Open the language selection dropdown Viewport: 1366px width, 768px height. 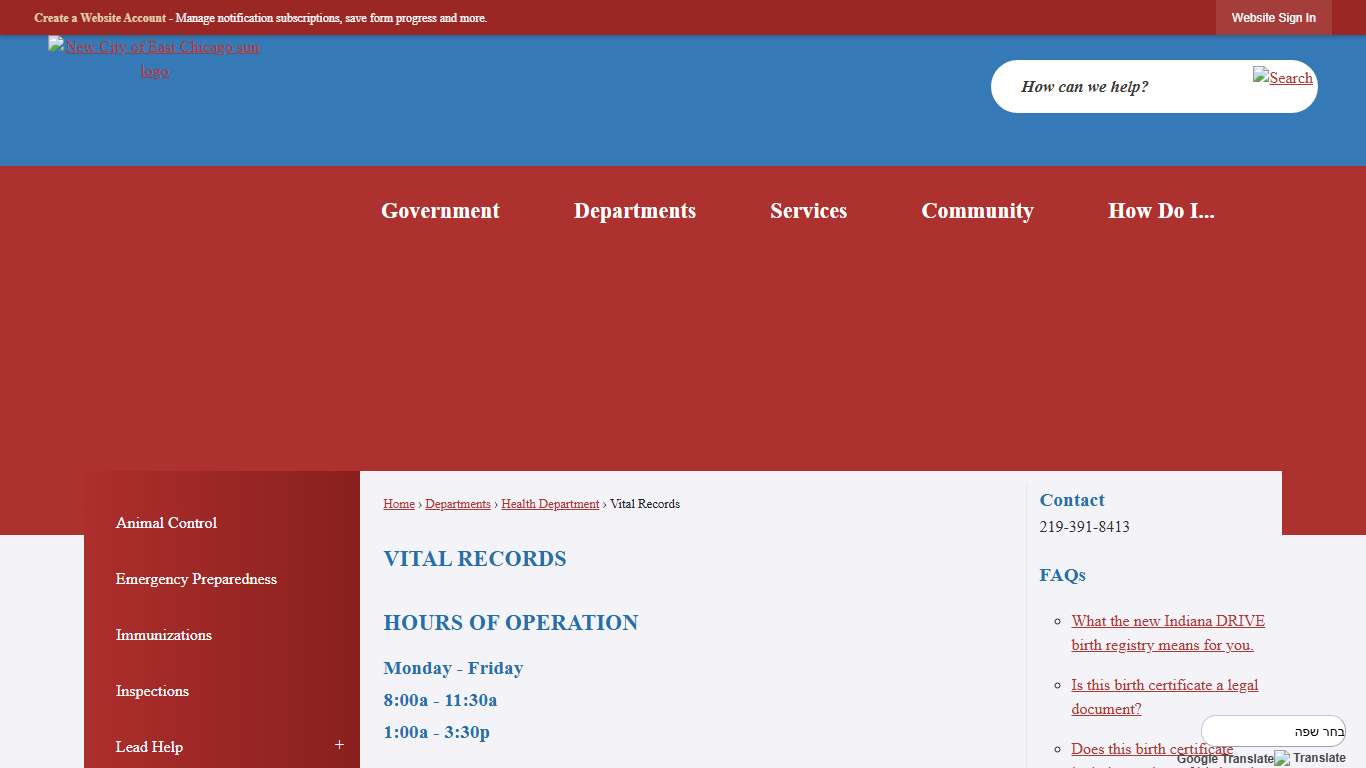click(x=1273, y=731)
